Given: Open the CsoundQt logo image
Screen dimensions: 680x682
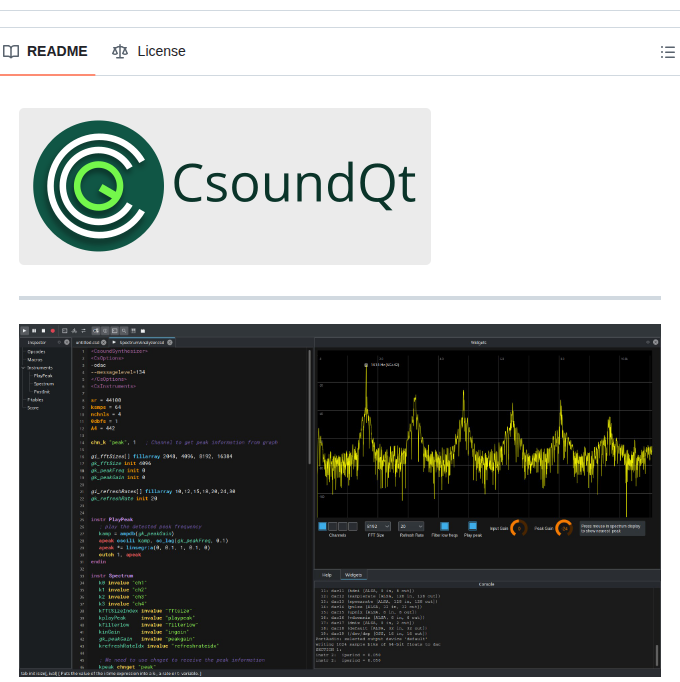Looking at the screenshot, I should click(225, 186).
